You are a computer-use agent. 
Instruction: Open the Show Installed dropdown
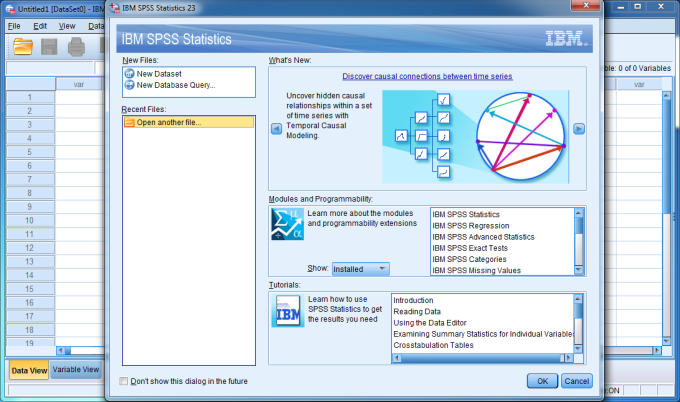[x=361, y=269]
